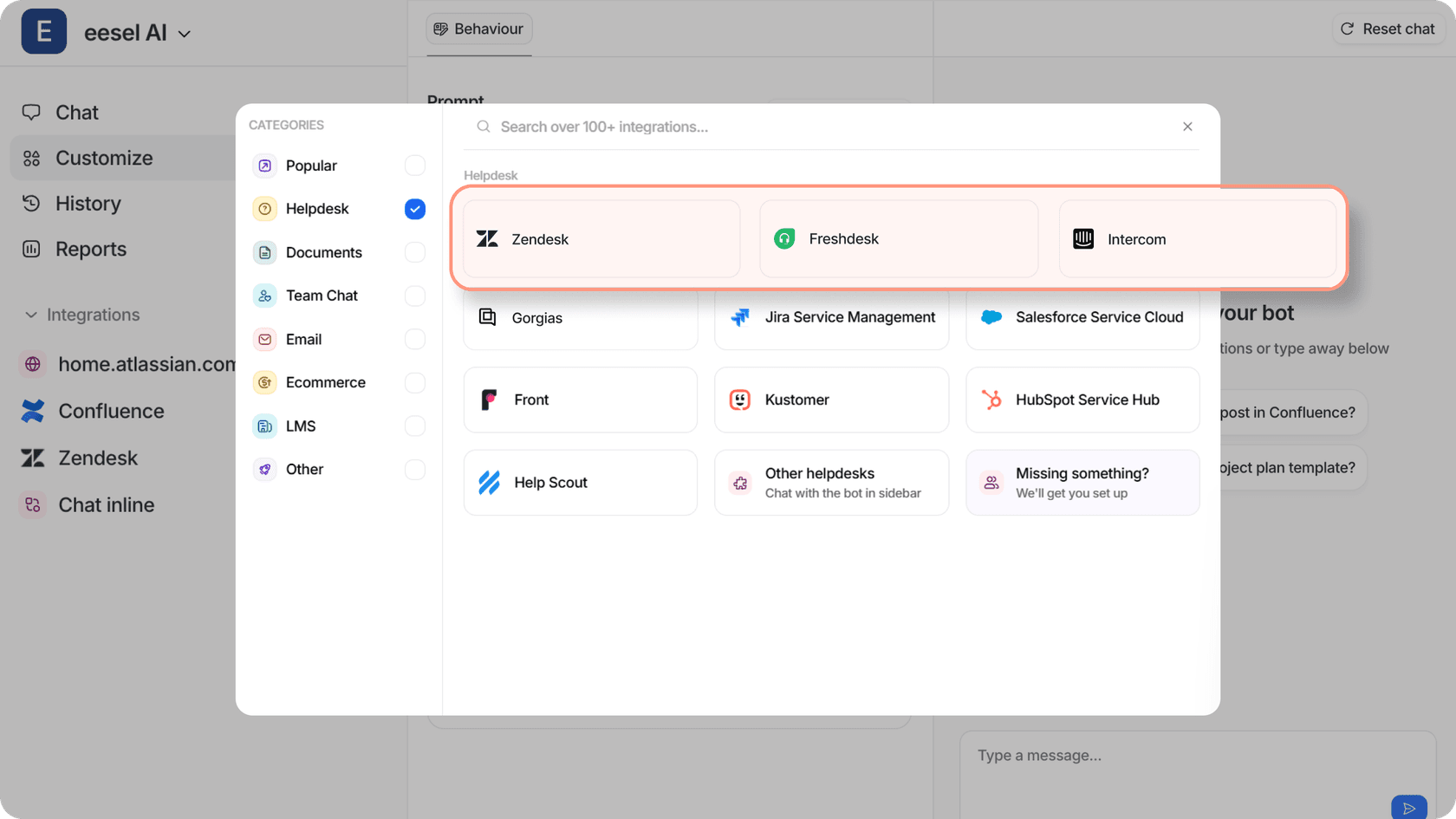Image resolution: width=1456 pixels, height=819 pixels.
Task: Click the Salesforce cloud icon
Action: [x=991, y=317]
